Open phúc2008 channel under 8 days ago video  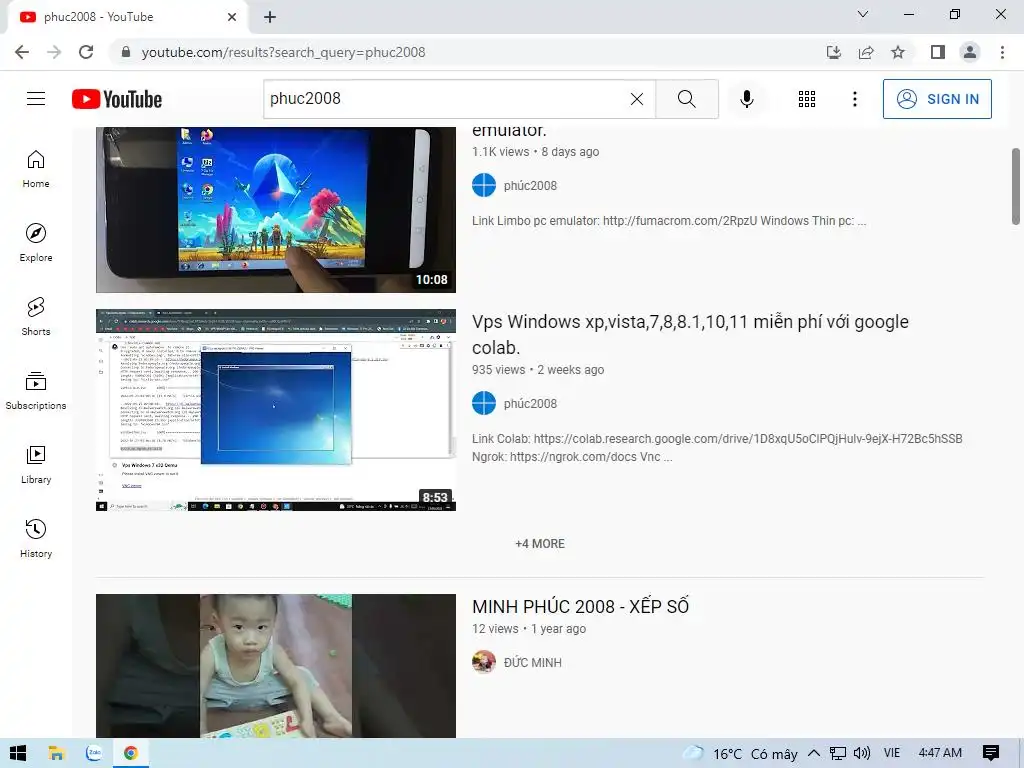click(x=530, y=185)
